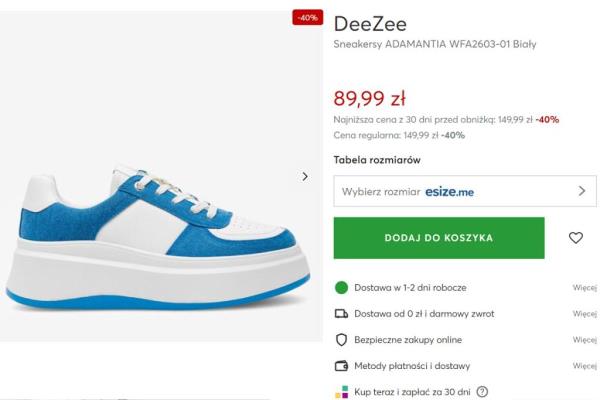Click the colorful pay-later squares icon
The width and height of the screenshot is (600, 400).
(341, 392)
